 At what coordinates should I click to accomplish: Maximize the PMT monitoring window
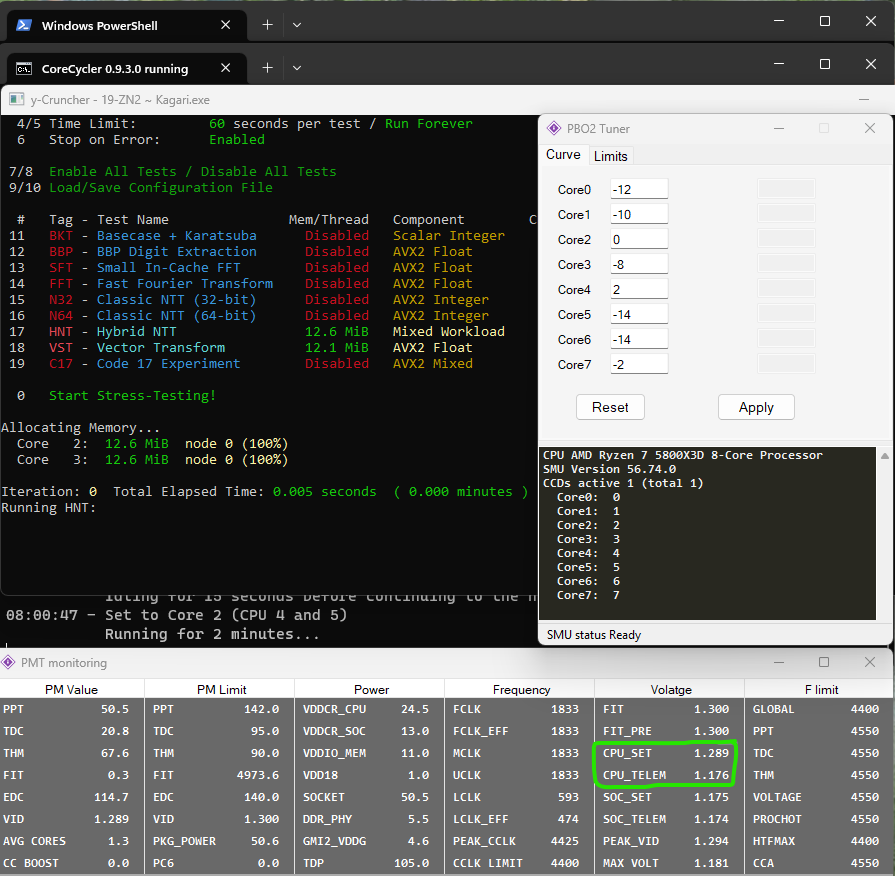(x=824, y=662)
